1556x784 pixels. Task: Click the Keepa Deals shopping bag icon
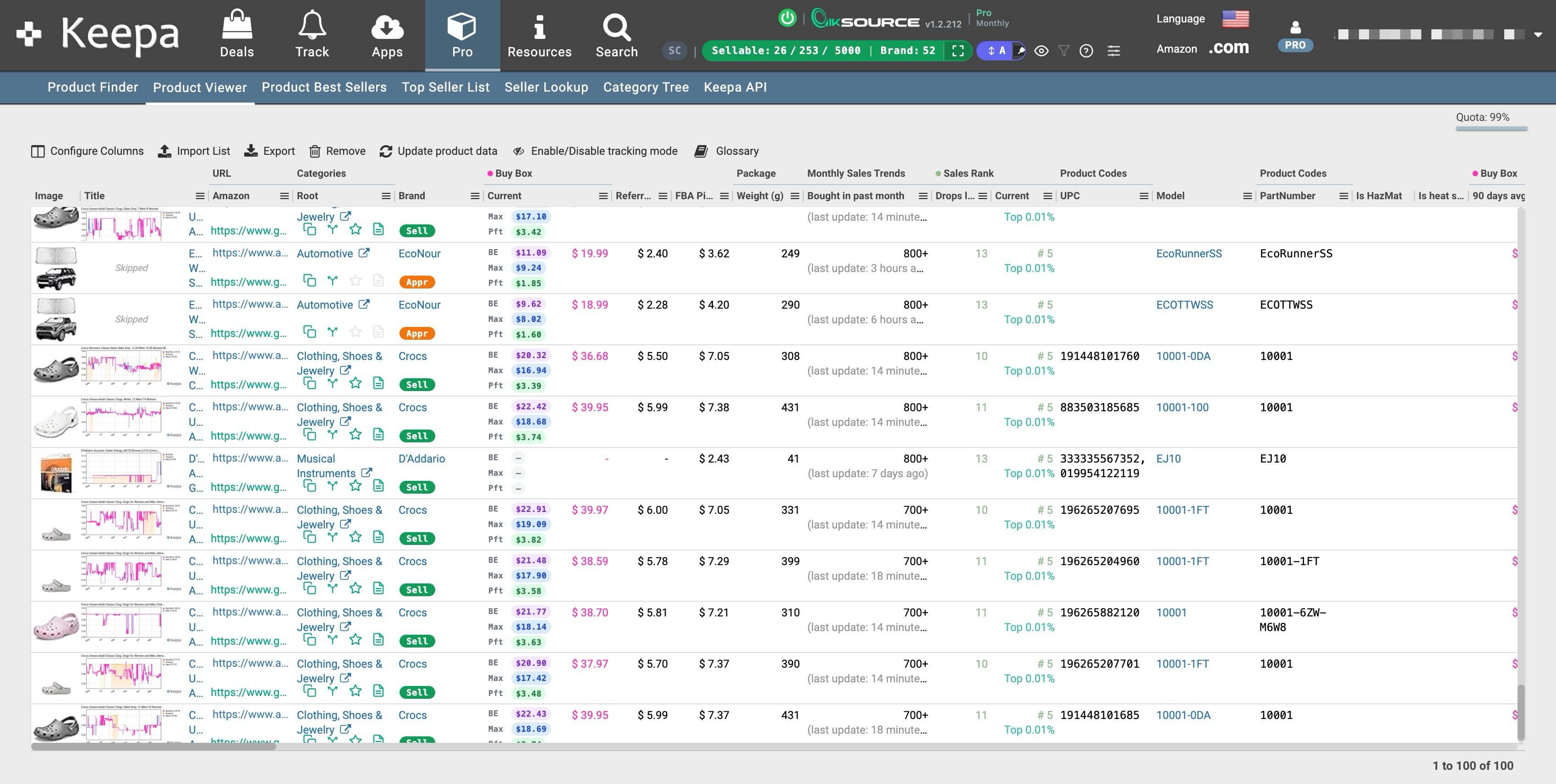(237, 25)
